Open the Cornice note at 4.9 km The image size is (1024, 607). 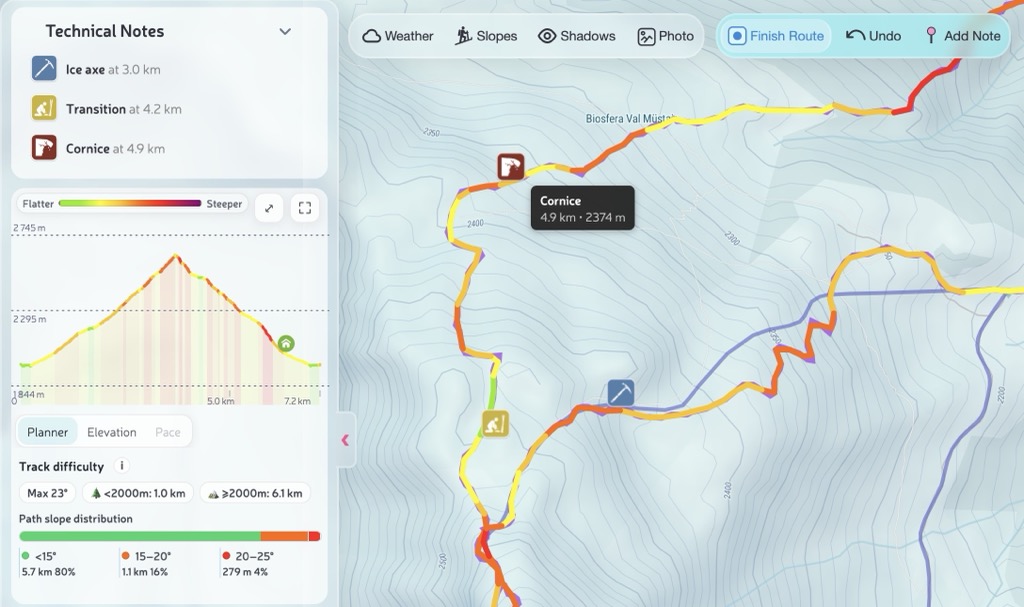(114, 148)
